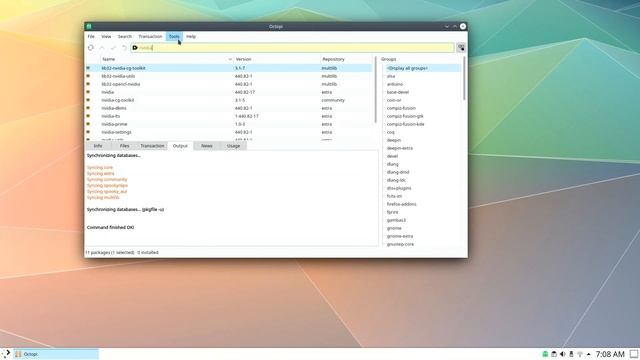Screen dimensions: 640x360
Task: Click status icon of nvidia-settings row
Action: (x=88, y=132)
